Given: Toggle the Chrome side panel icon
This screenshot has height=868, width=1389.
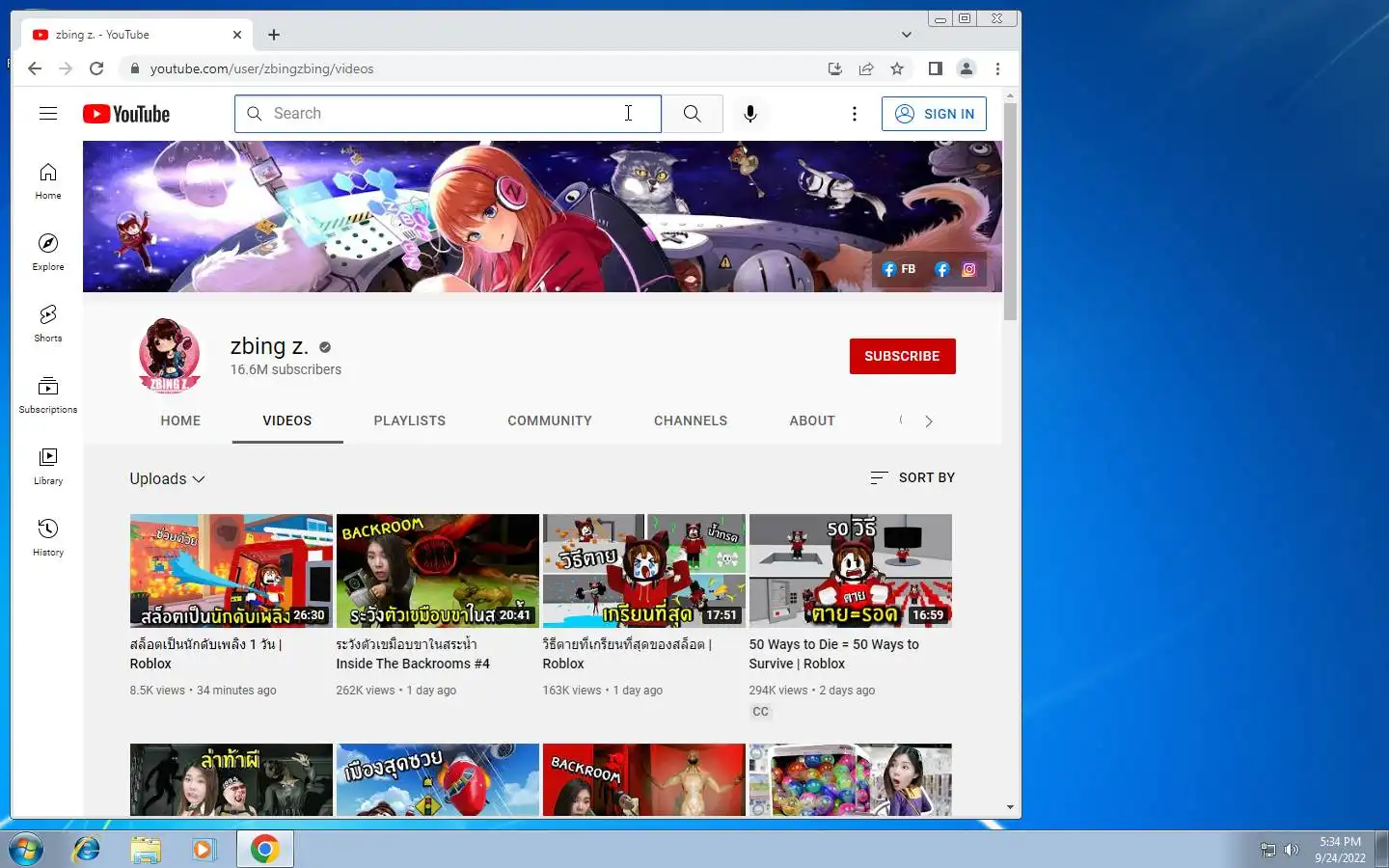Looking at the screenshot, I should (x=935, y=68).
